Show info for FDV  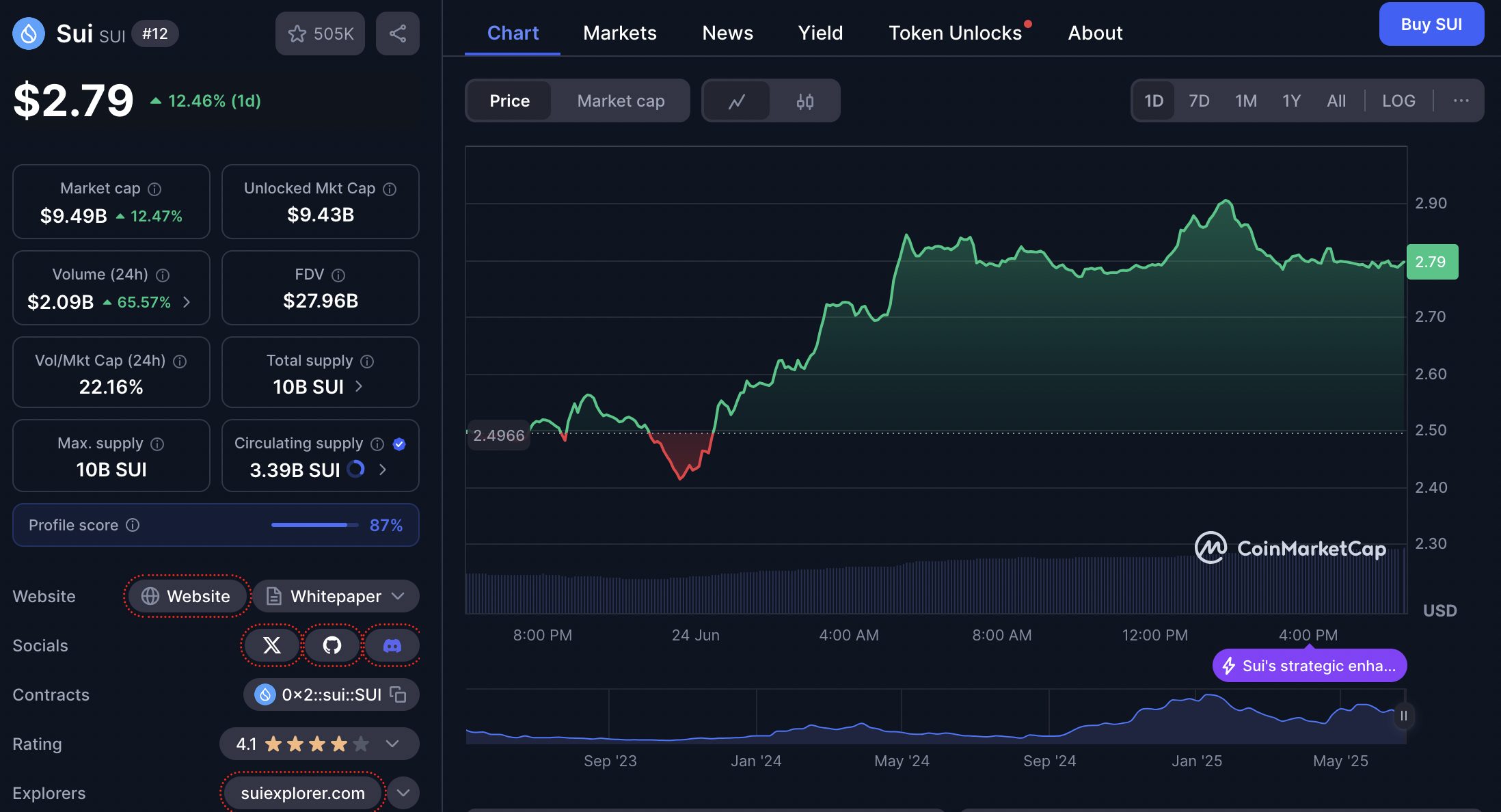[x=338, y=275]
